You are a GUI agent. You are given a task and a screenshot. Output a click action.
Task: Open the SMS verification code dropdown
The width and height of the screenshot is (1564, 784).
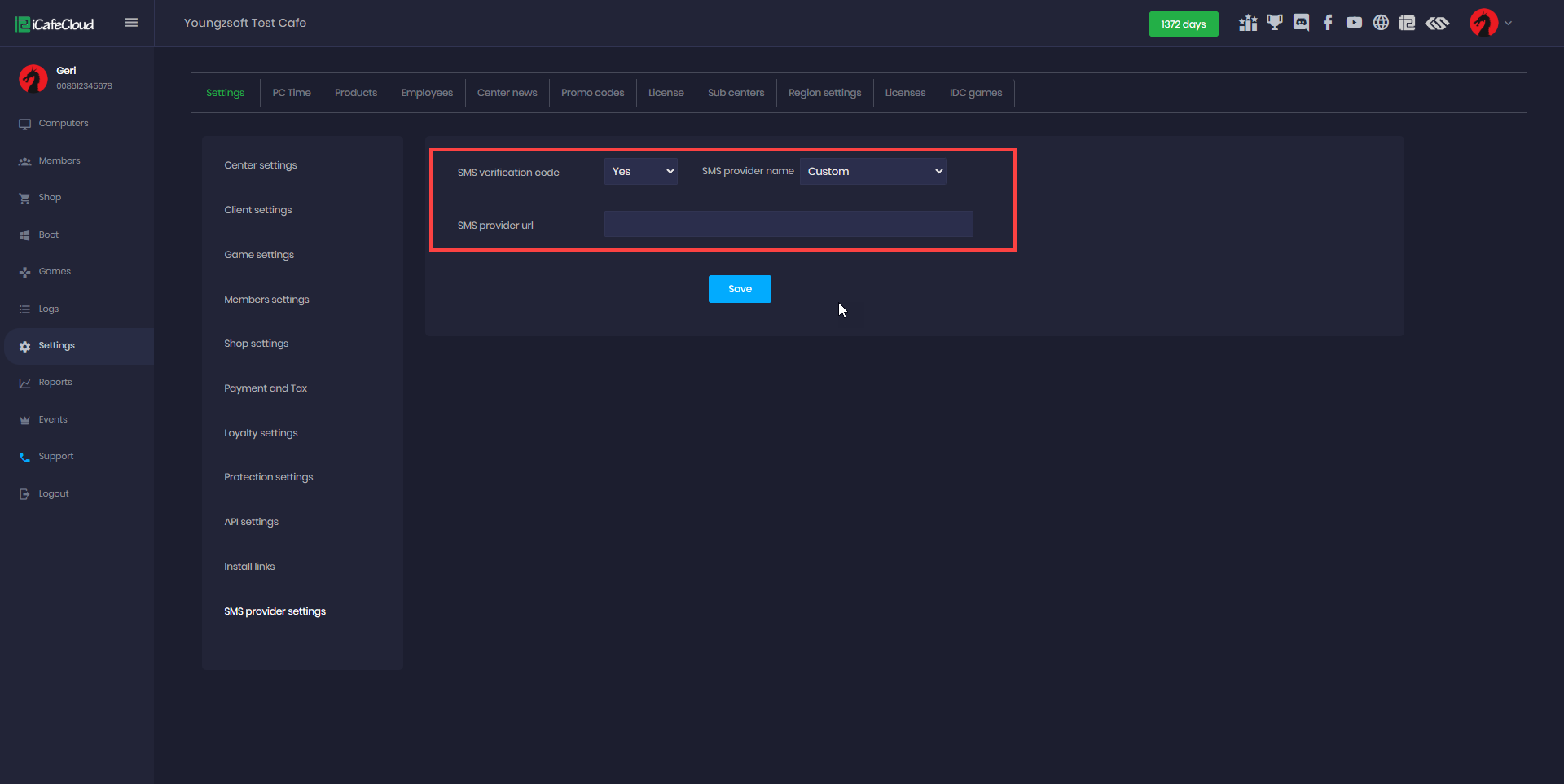pos(640,172)
